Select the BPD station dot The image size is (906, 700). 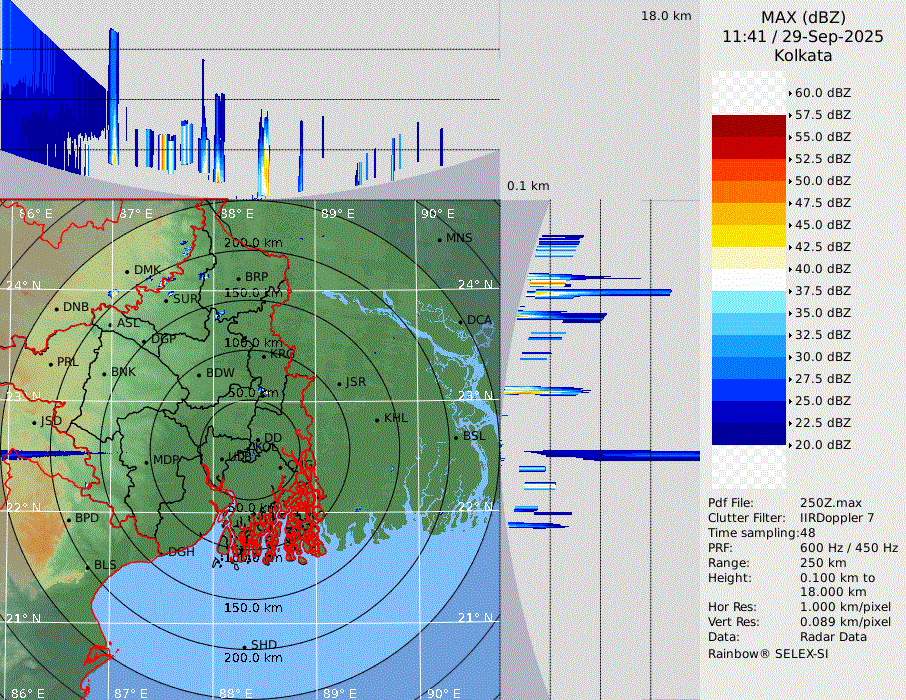(69, 519)
